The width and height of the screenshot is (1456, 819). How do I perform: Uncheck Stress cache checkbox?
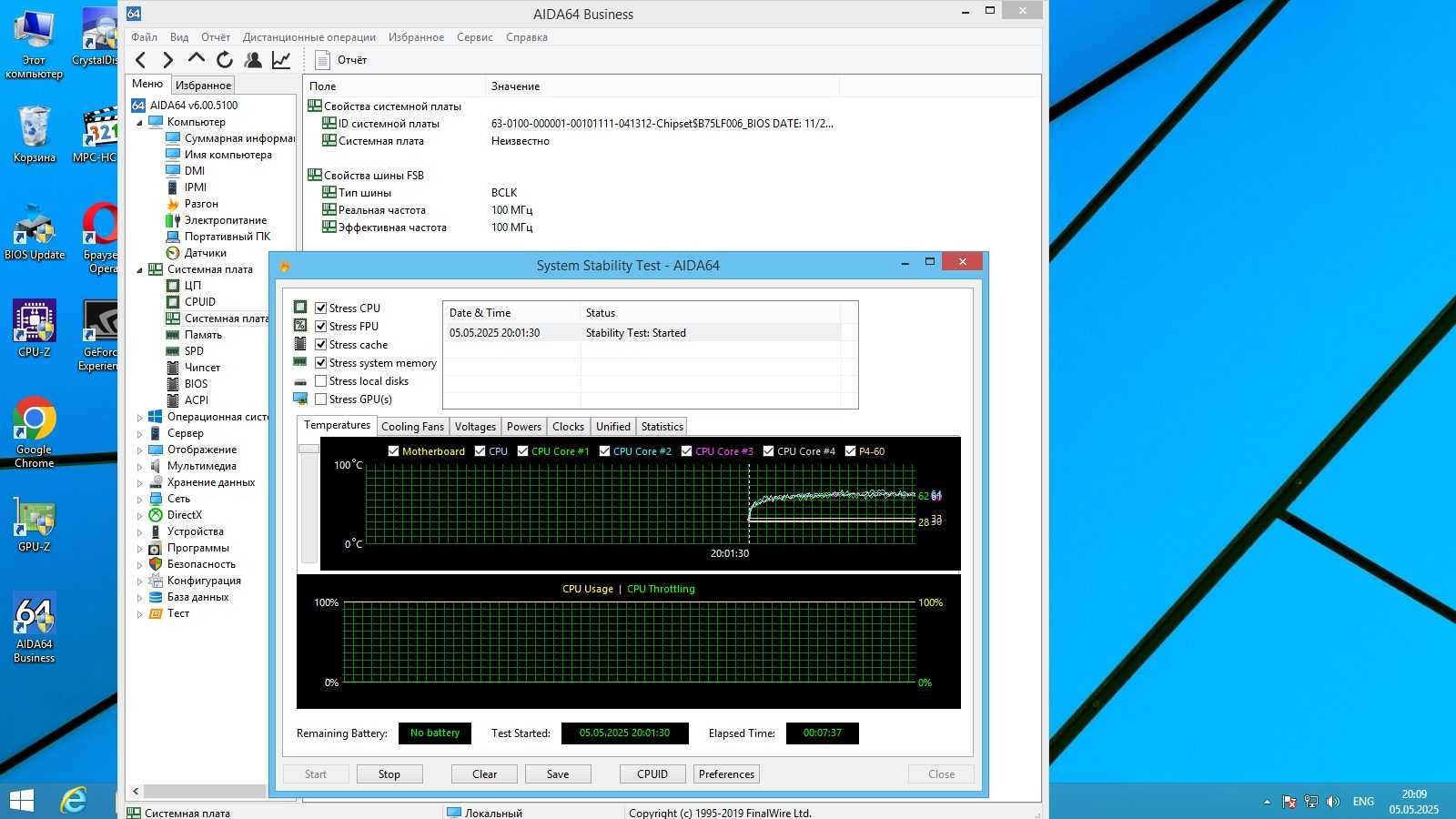(321, 344)
